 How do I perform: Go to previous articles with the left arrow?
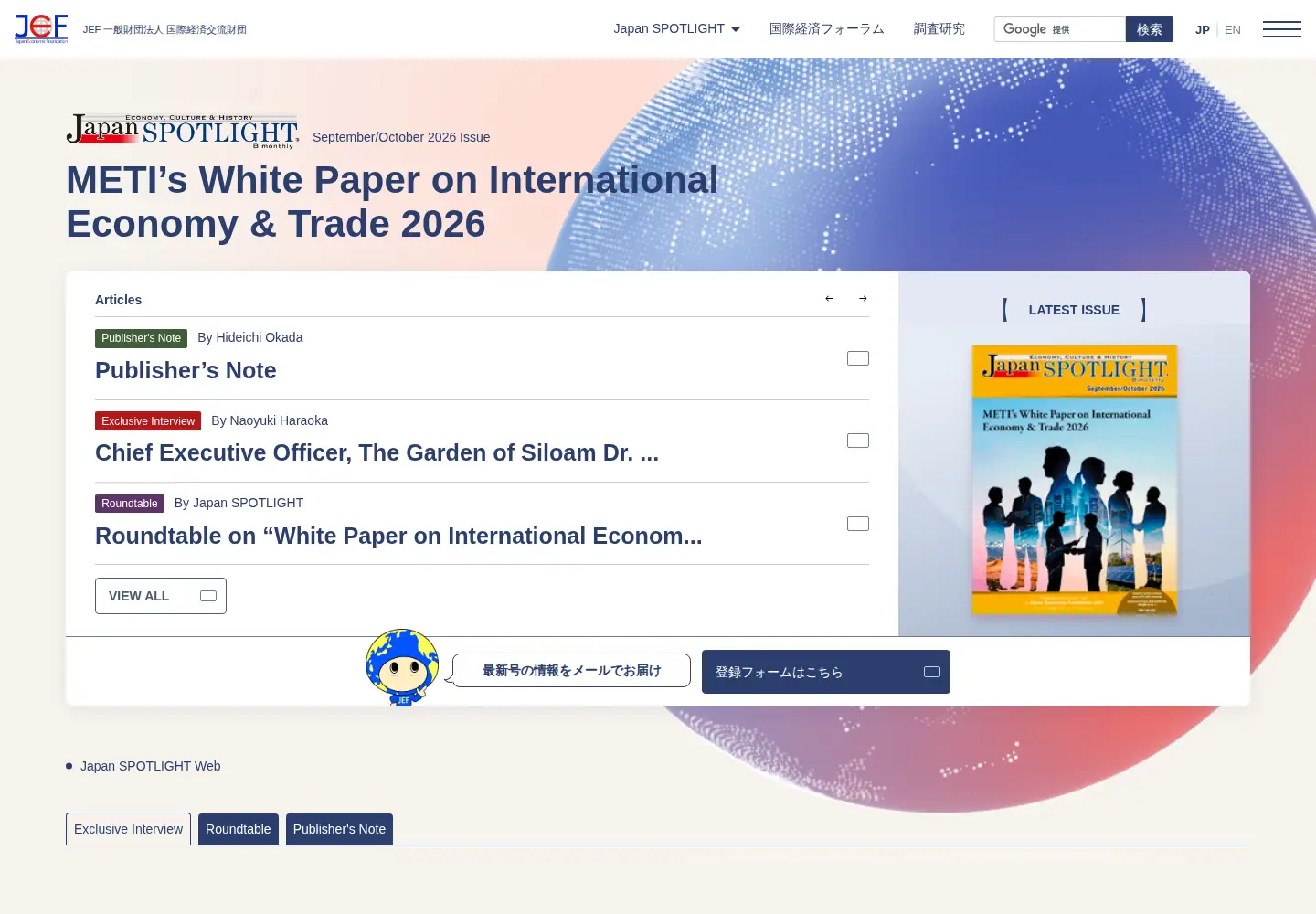[829, 299]
